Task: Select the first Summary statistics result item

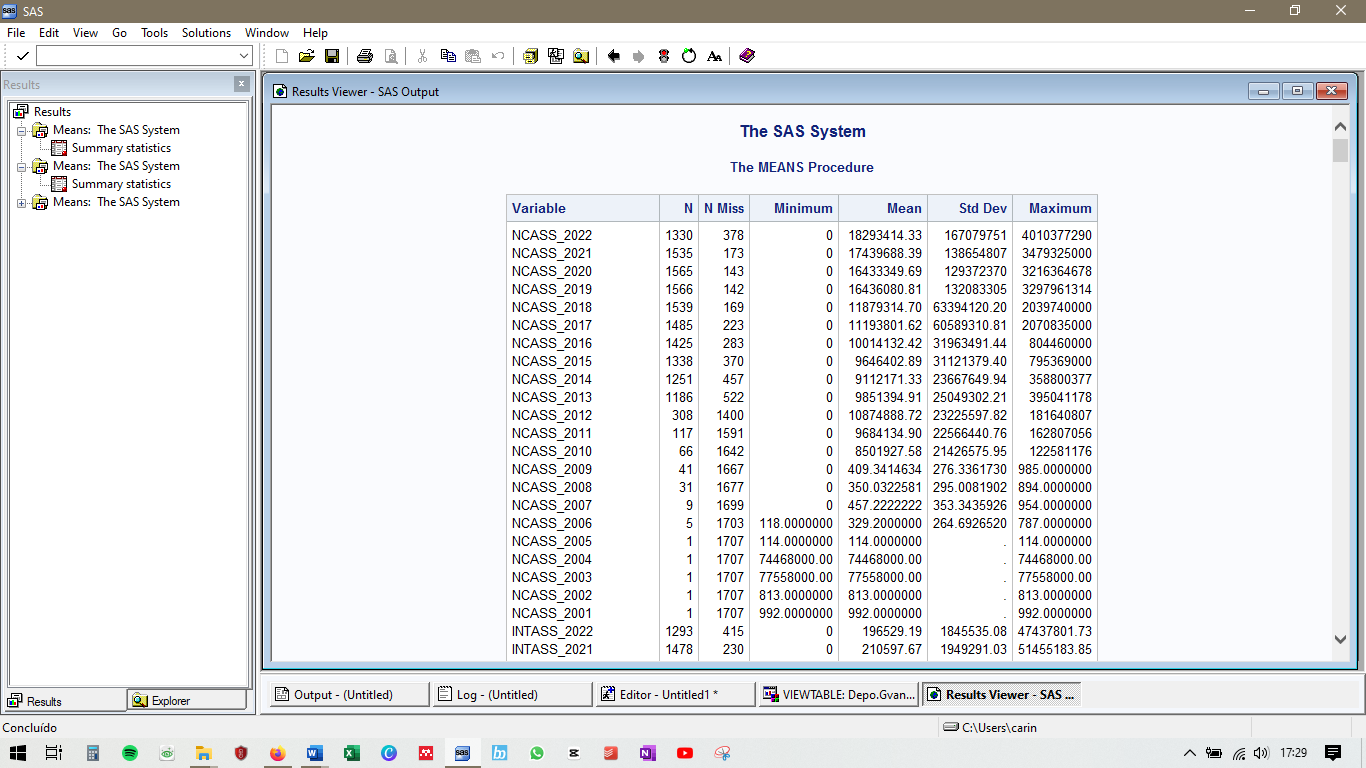Action: pyautogui.click(x=121, y=147)
